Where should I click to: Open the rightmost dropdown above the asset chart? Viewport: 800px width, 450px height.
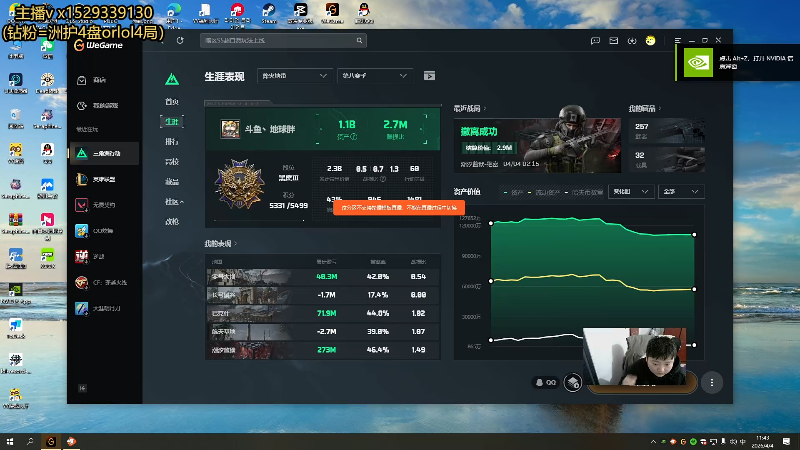(x=681, y=192)
